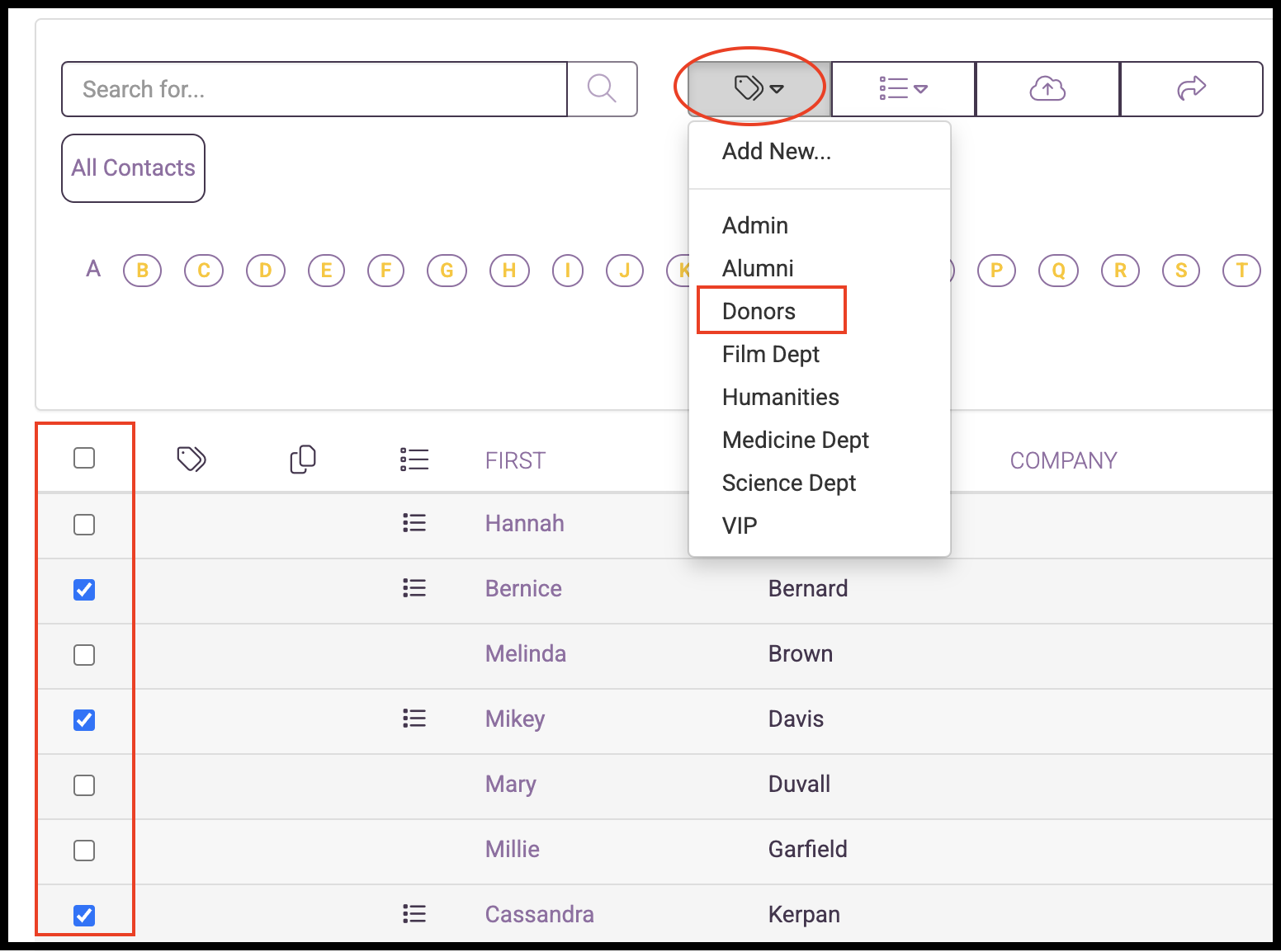Image resolution: width=1281 pixels, height=952 pixels.
Task: Filter contacts by letter E
Action: (327, 271)
